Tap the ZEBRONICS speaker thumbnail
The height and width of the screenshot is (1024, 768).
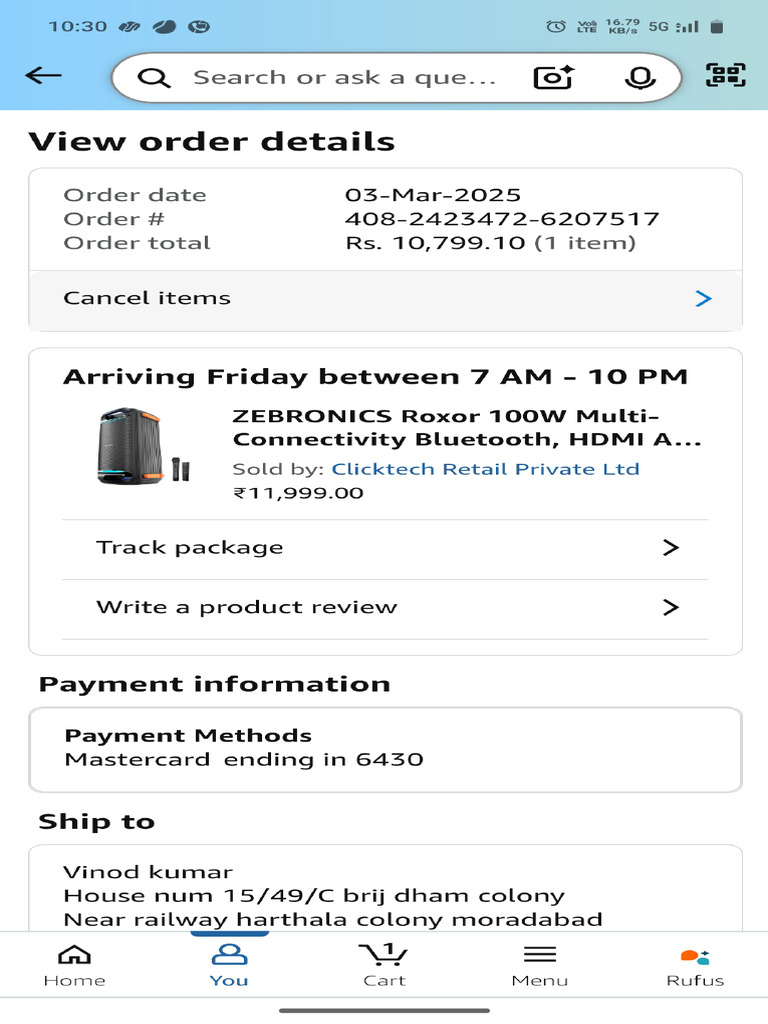[138, 446]
